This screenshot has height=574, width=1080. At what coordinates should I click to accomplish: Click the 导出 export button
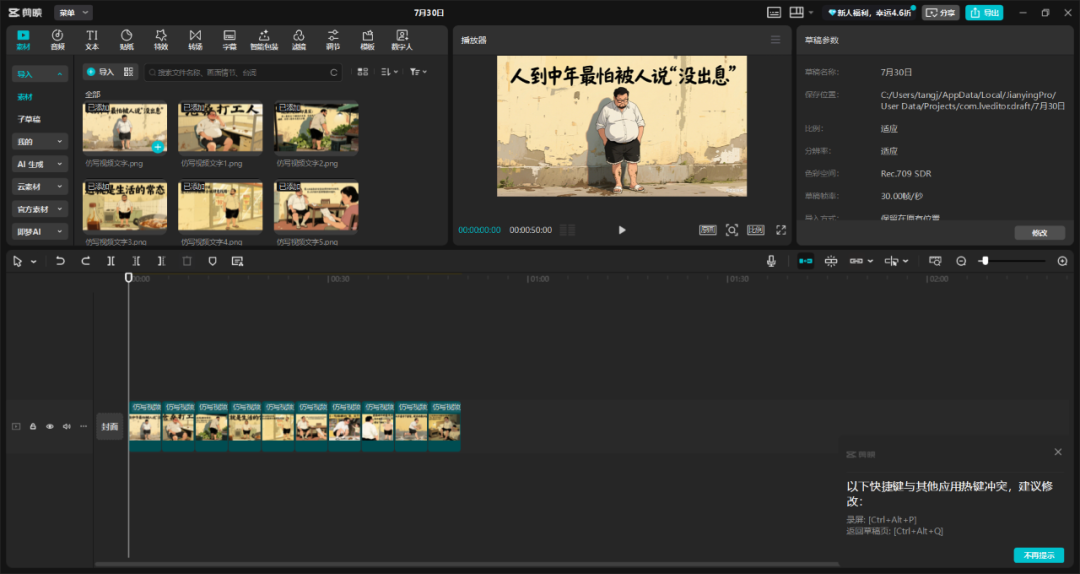point(984,12)
